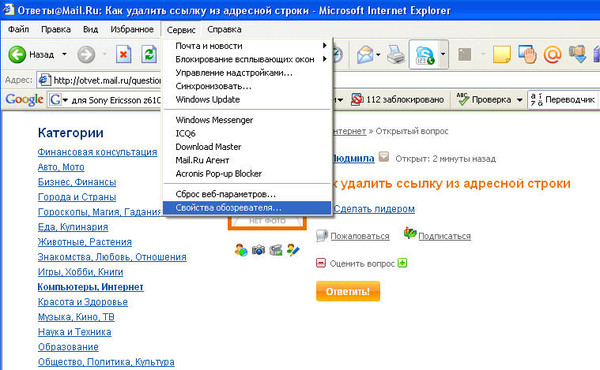This screenshot has width=600, height=370.
Task: Click the yellow sticky note icon
Action: (x=502, y=54)
